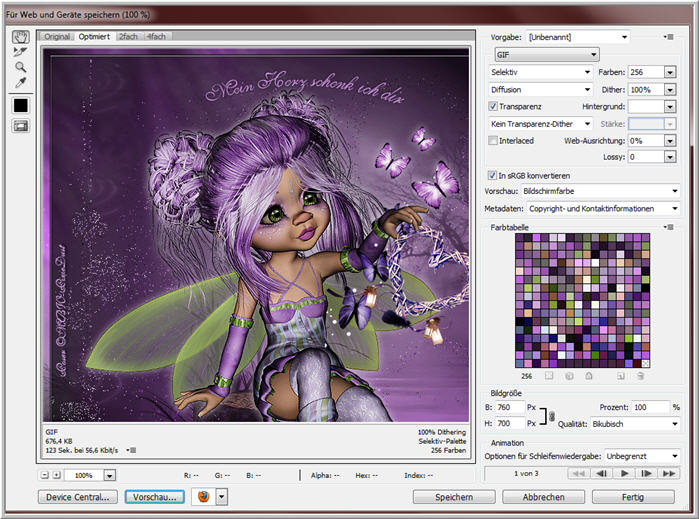Open the Farben color count dropdown
Viewport: 699px width, 519px height.
(x=670, y=72)
